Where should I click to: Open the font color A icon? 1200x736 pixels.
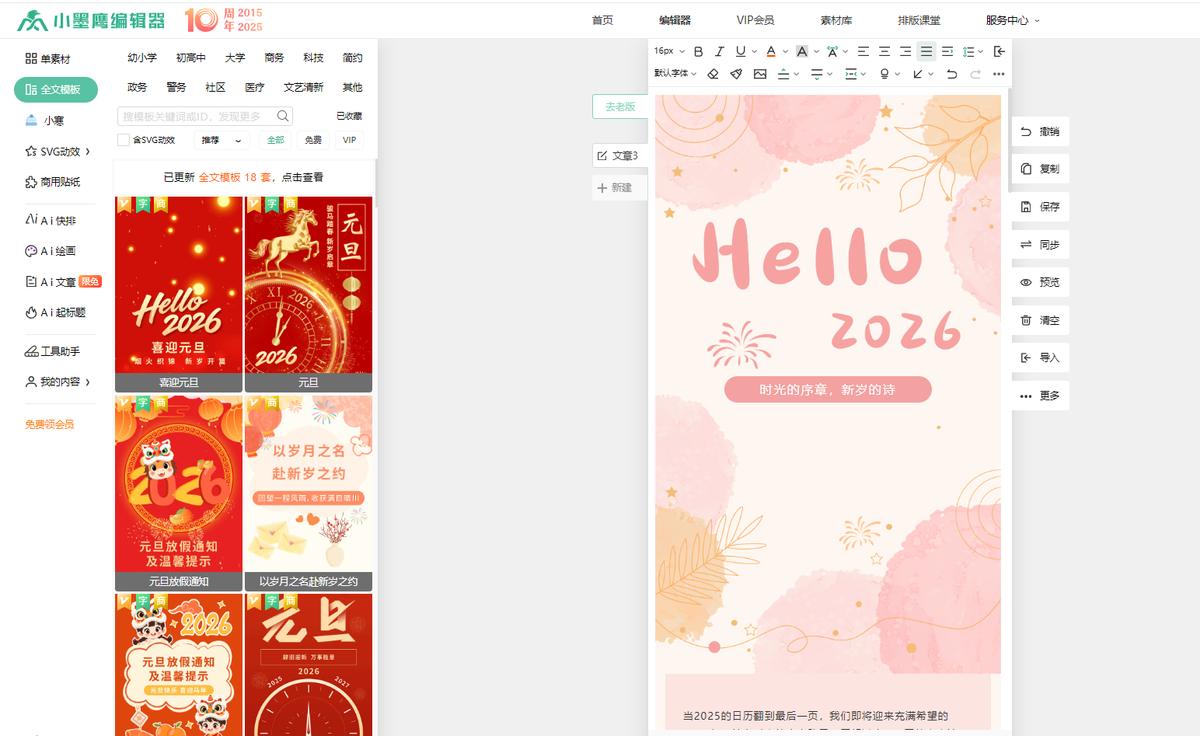point(770,51)
